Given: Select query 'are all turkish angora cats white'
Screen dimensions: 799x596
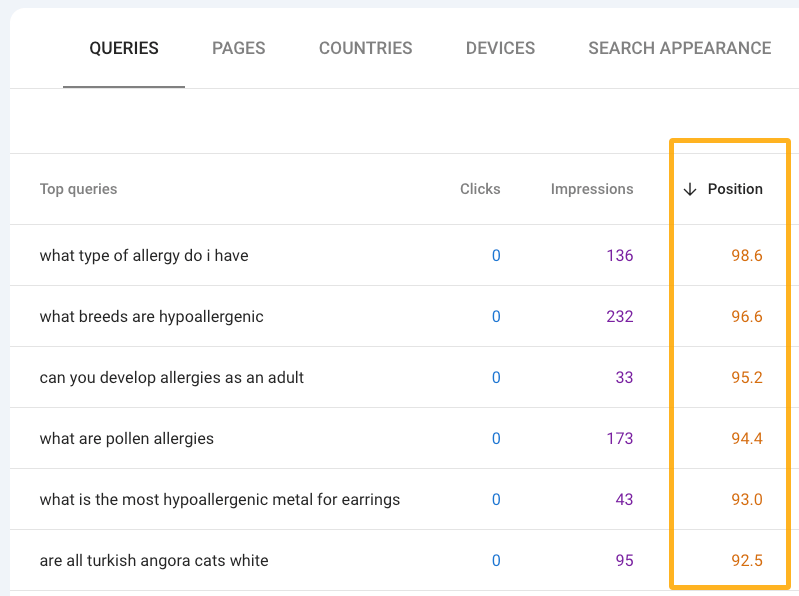Looking at the screenshot, I should point(154,560).
